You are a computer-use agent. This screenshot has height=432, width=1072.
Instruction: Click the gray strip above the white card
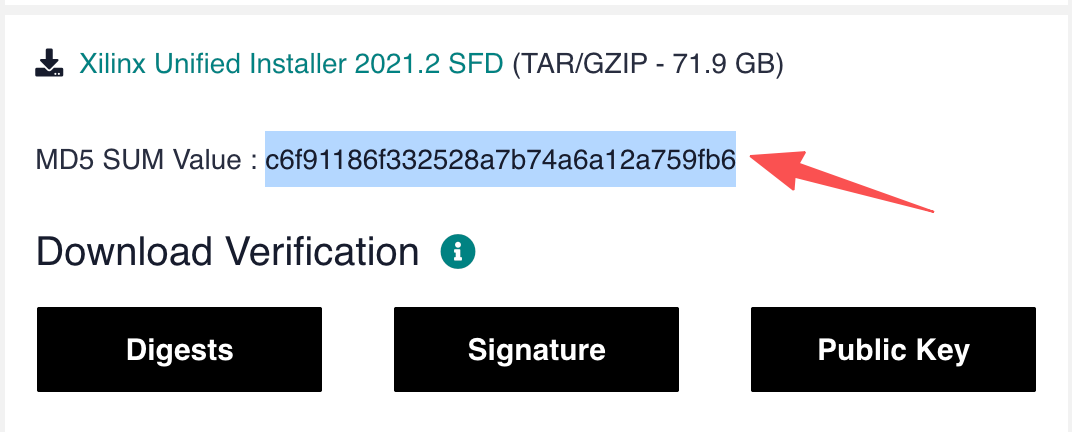536,5
